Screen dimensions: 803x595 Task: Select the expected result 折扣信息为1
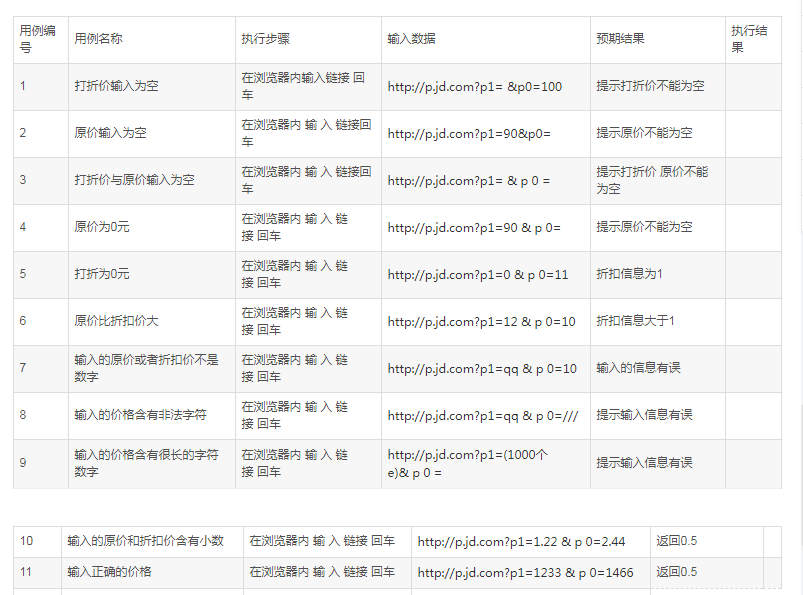click(629, 274)
